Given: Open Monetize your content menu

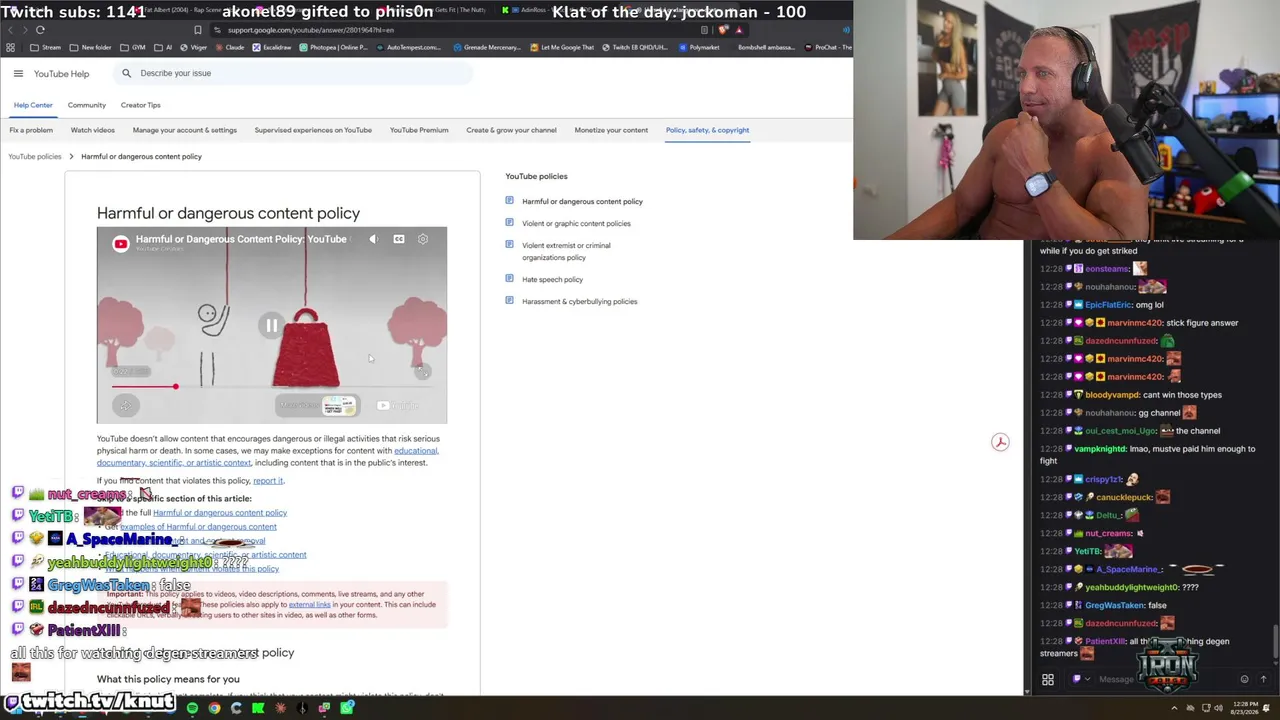Looking at the screenshot, I should pyautogui.click(x=611, y=130).
